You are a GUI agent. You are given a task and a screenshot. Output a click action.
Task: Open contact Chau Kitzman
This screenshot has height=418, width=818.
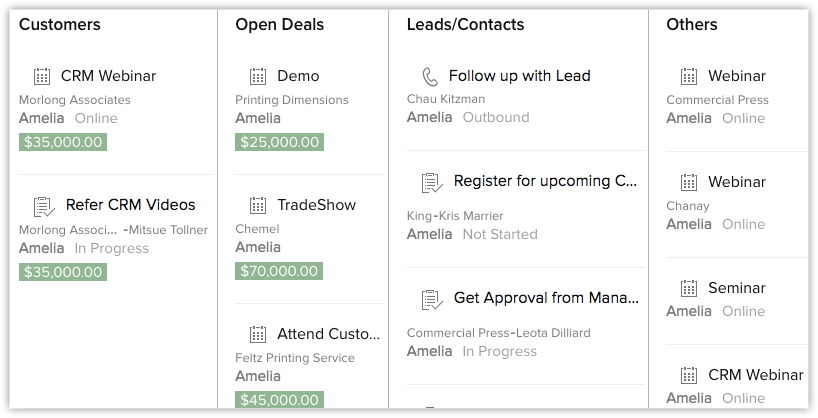446,99
